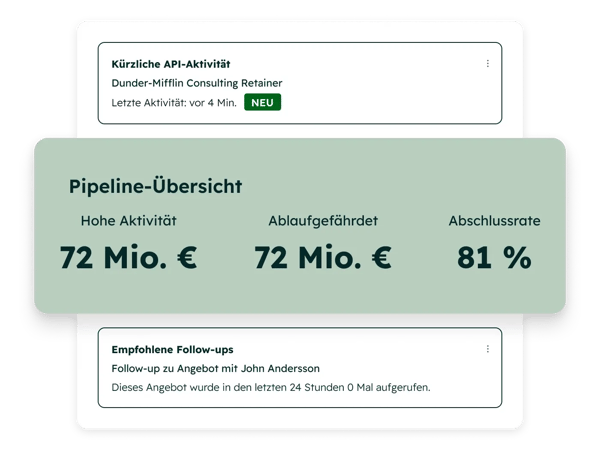Click the 72 Mio. € value under Ablaufgefährdet
The width and height of the screenshot is (600, 450).
pos(322,258)
